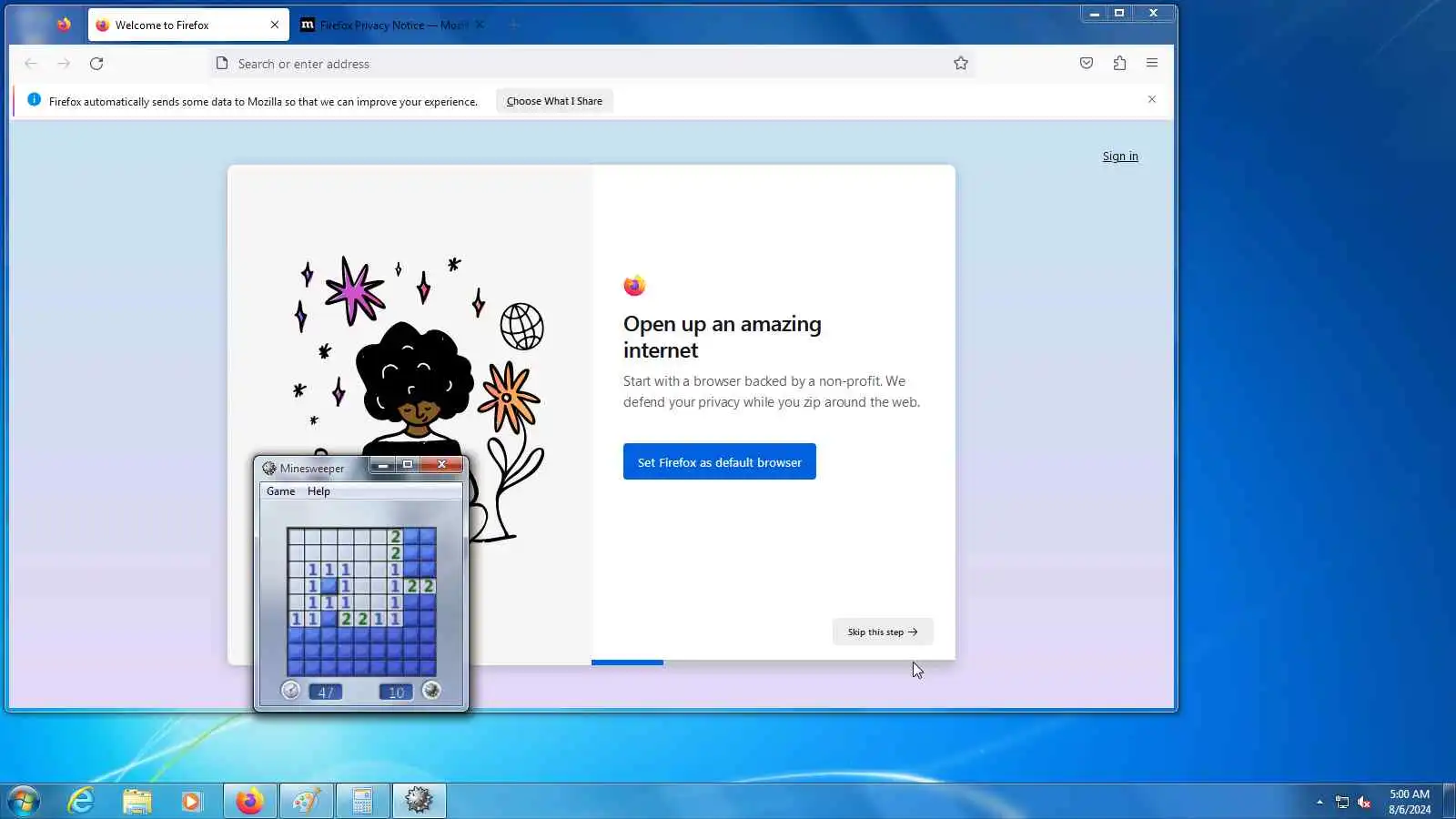
Task: Click the Minesweeper clock icon
Action: 290,691
